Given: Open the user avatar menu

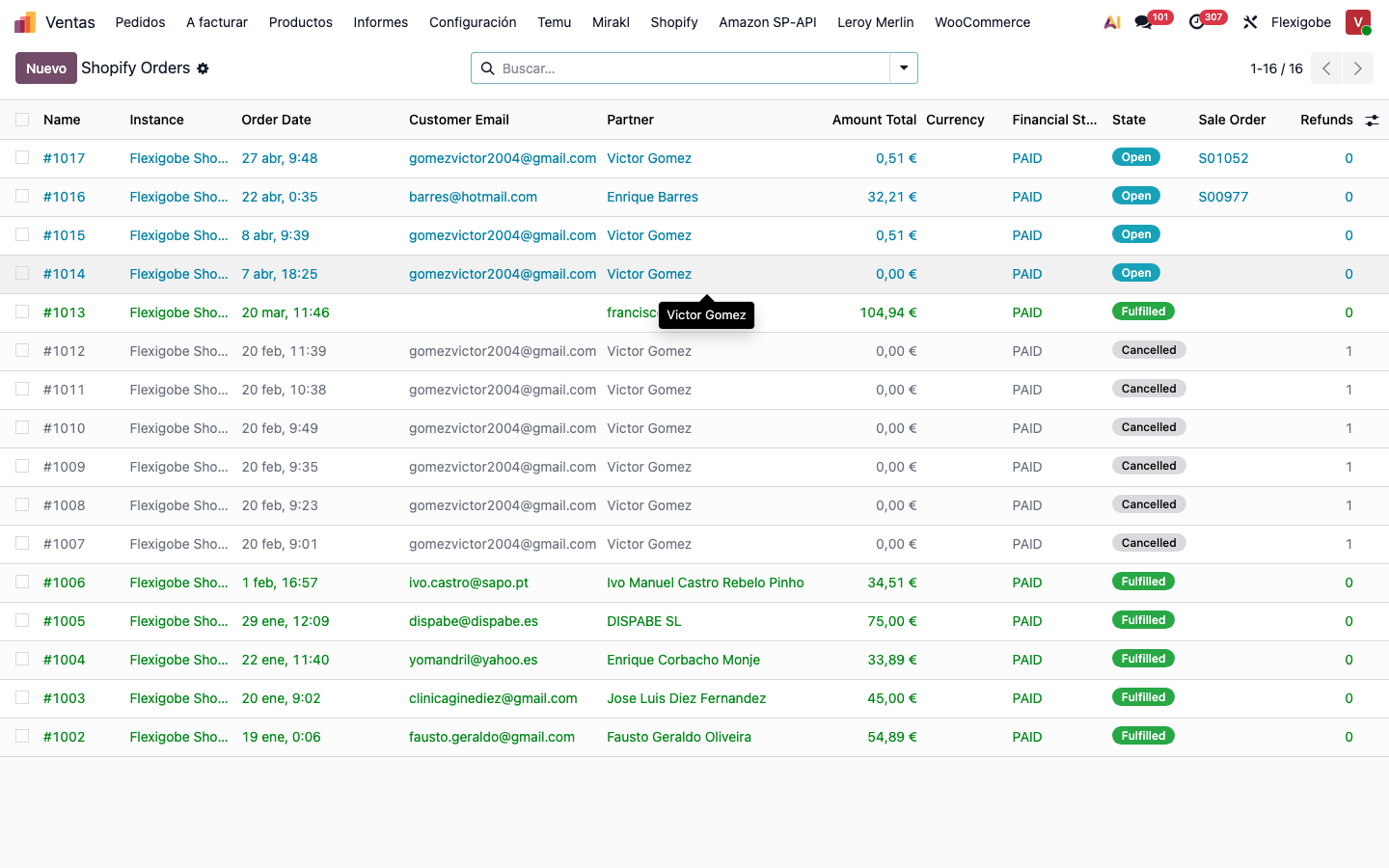Looking at the screenshot, I should pyautogui.click(x=1358, y=22).
